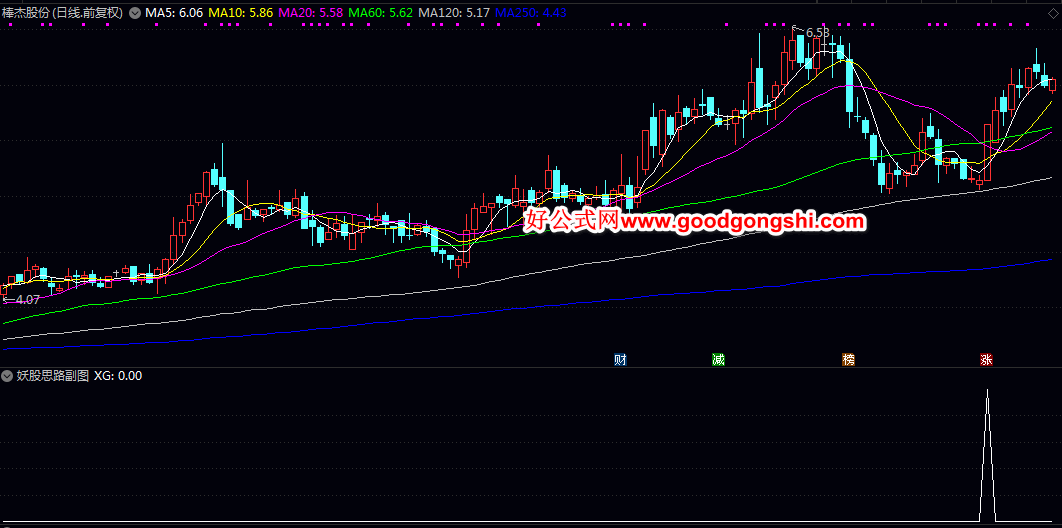Select the yellow MA10 moving average label
The height and width of the screenshot is (528, 1062).
click(240, 13)
